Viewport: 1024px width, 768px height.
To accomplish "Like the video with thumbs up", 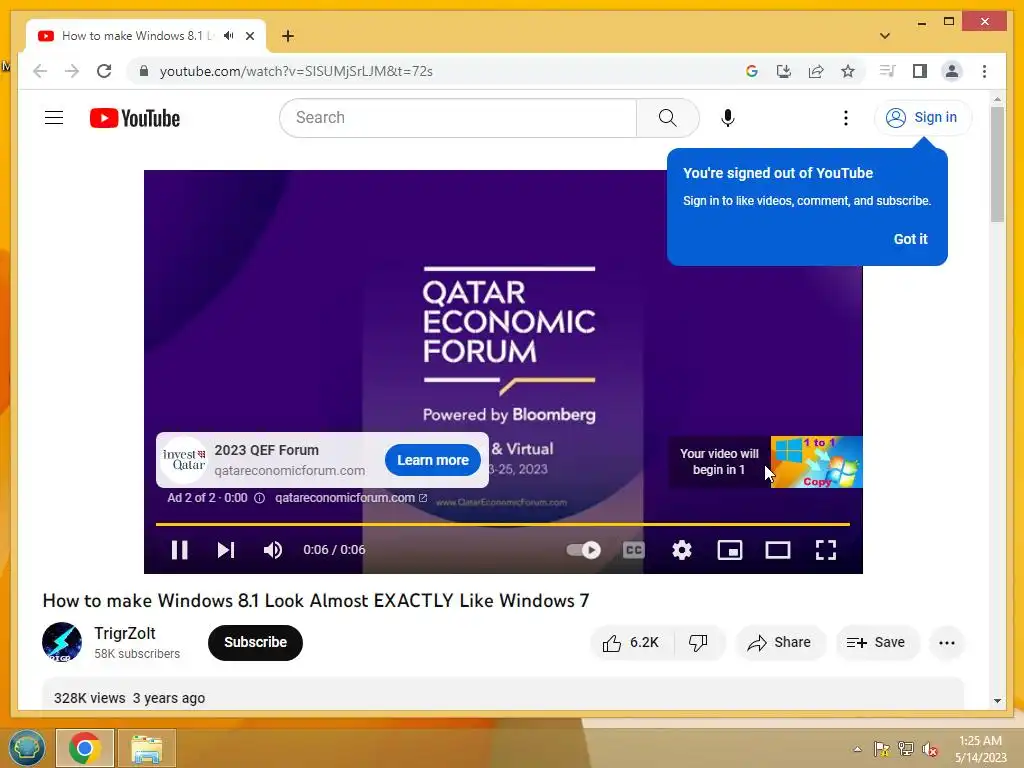I will click(x=631, y=643).
